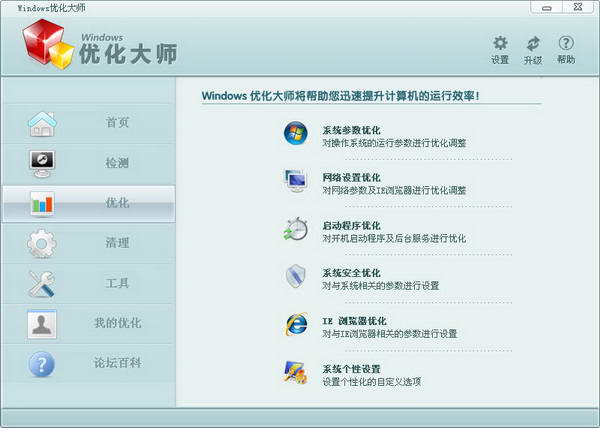Viewport: 600px width, 428px height.
Task: Open the 系统参数优化 link
Action: pyautogui.click(x=351, y=130)
